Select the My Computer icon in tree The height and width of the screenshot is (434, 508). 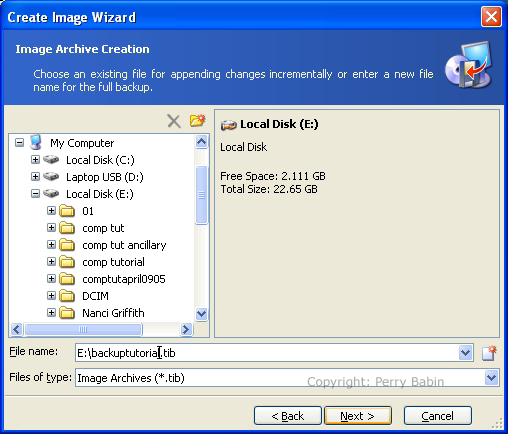pos(36,143)
